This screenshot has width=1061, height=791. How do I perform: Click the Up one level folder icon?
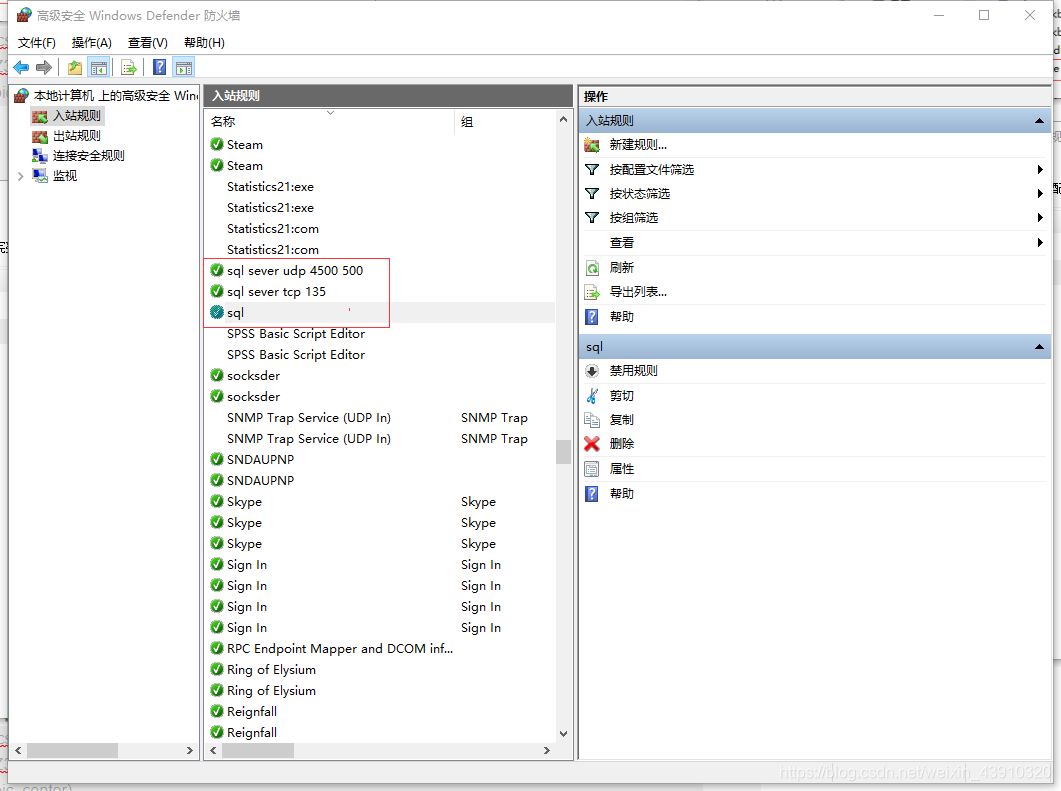(74, 67)
